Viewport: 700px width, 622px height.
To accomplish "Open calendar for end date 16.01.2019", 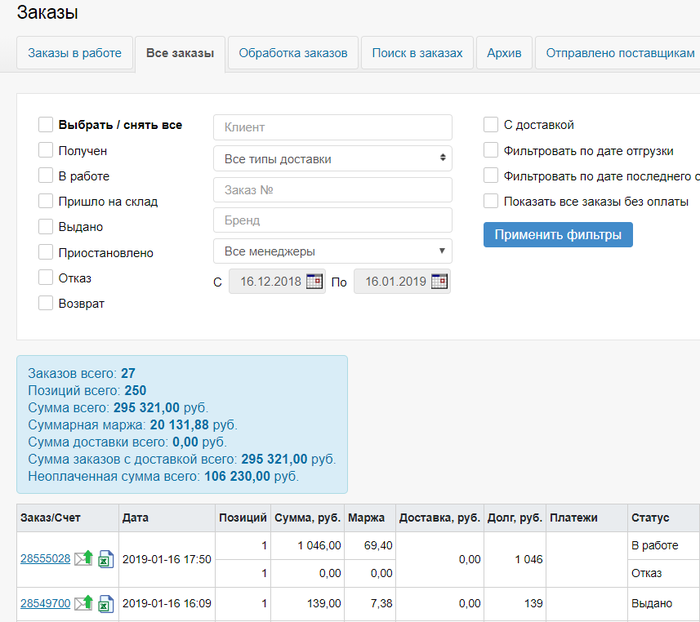I will tap(439, 281).
